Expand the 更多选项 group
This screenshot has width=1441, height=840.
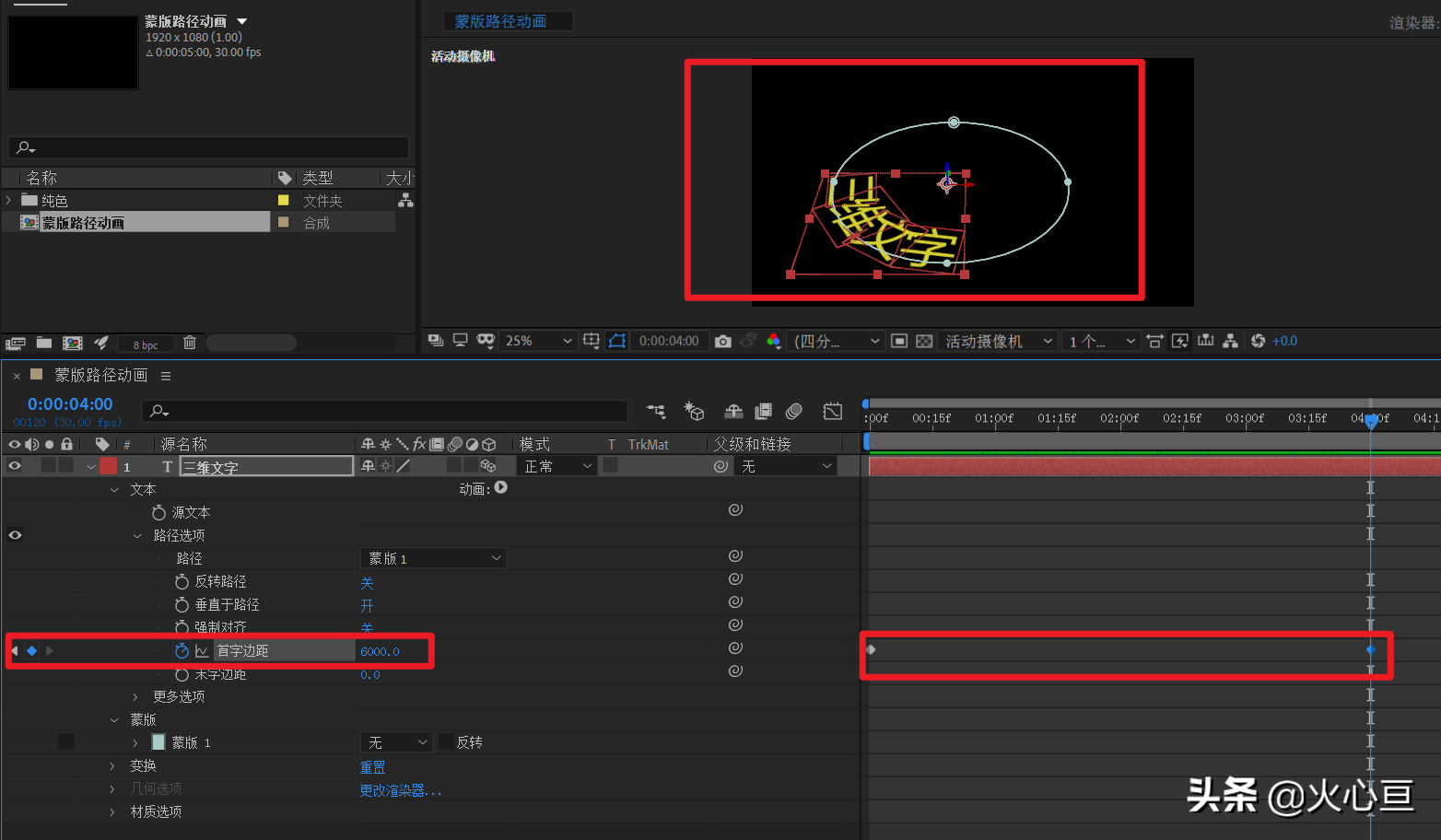click(135, 697)
